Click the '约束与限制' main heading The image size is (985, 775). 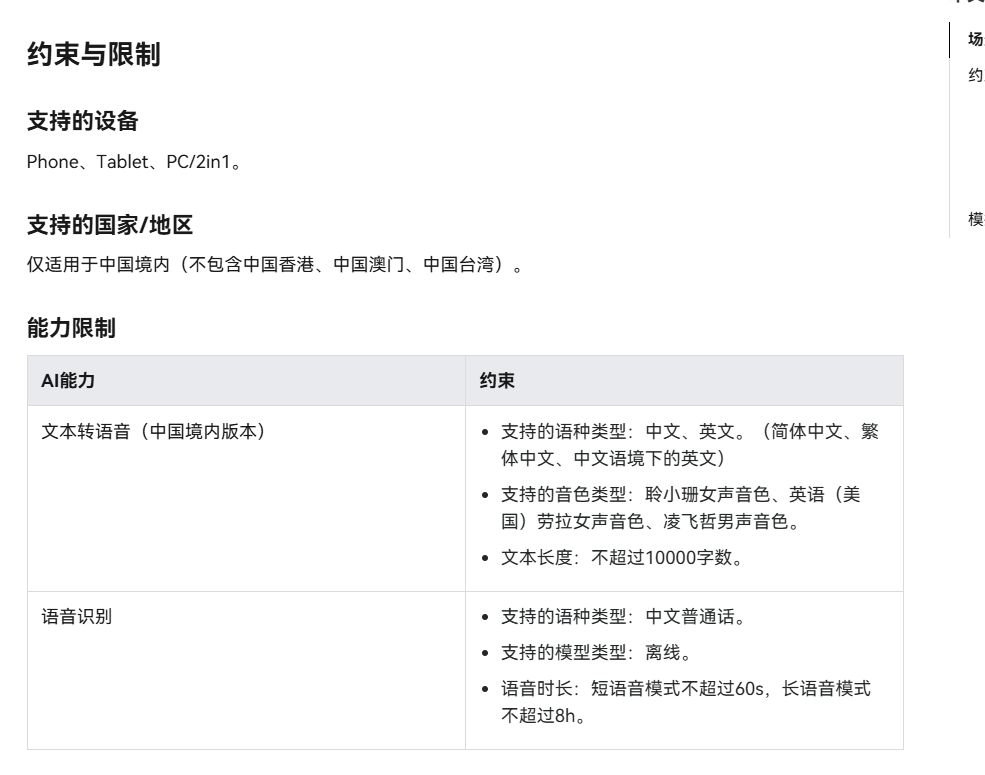point(93,56)
